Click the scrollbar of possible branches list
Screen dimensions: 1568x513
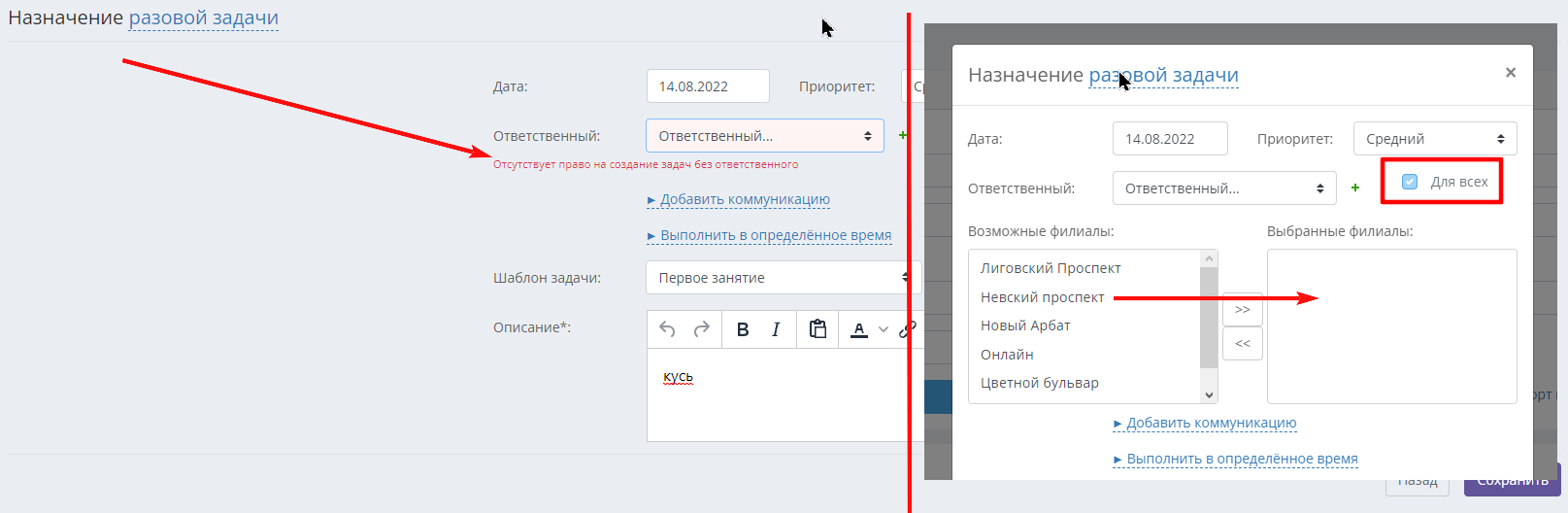tap(1209, 317)
